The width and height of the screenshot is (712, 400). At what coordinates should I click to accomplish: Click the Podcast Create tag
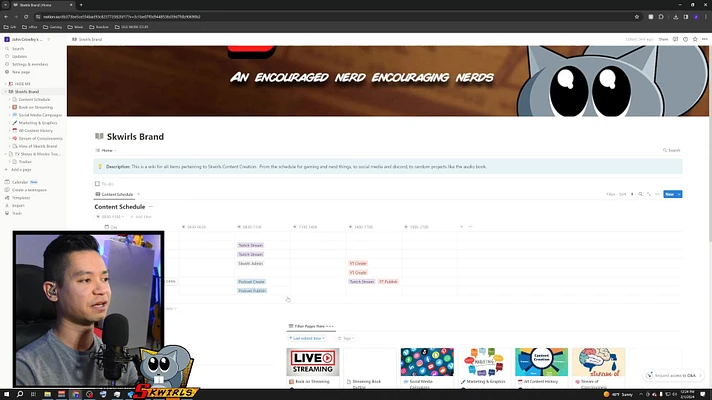251,281
